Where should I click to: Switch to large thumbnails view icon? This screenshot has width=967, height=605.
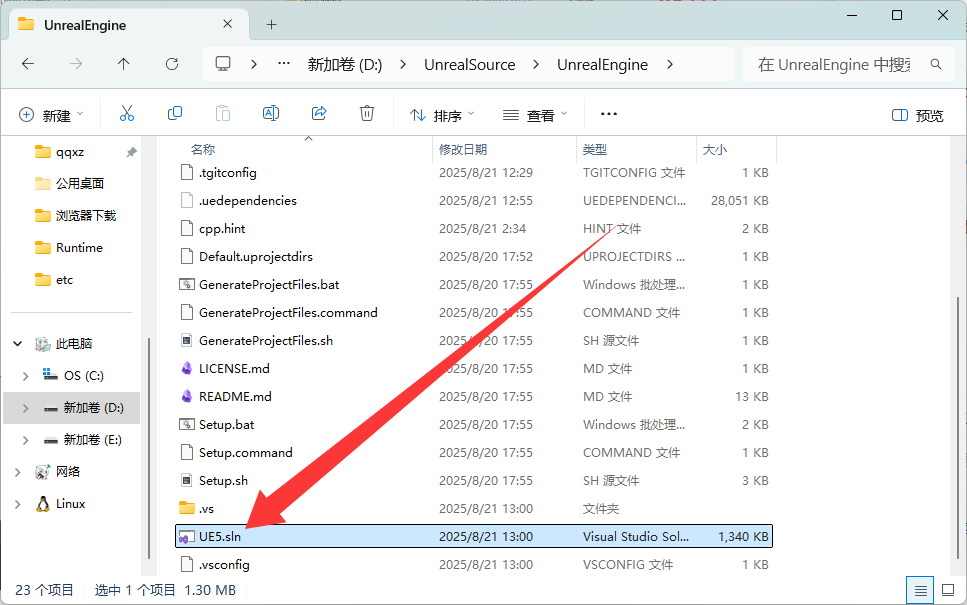948,591
